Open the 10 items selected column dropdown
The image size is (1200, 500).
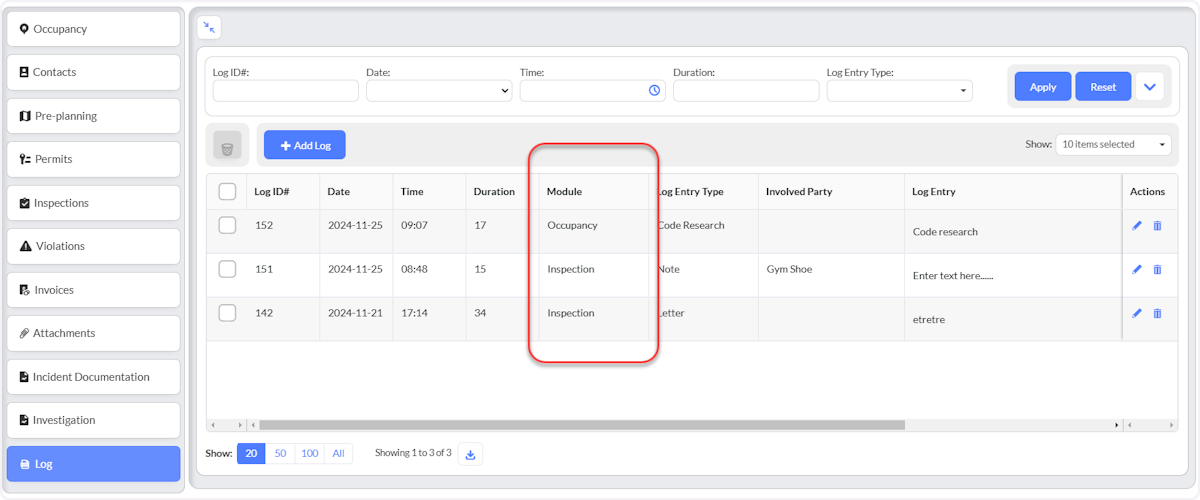coord(1113,145)
